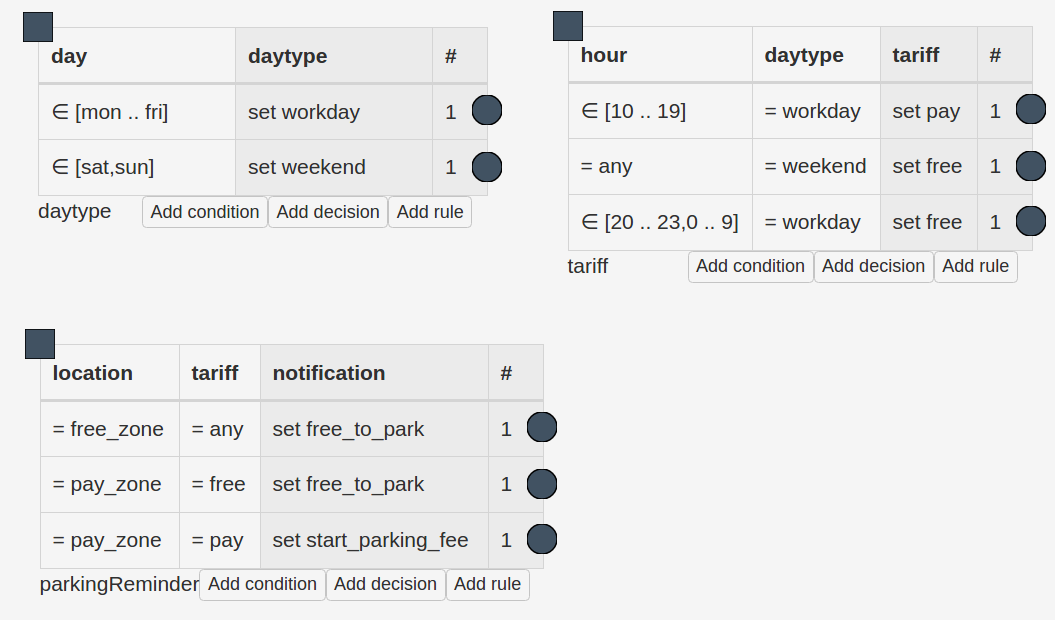Select the '= free_zone' location cell

(109, 429)
